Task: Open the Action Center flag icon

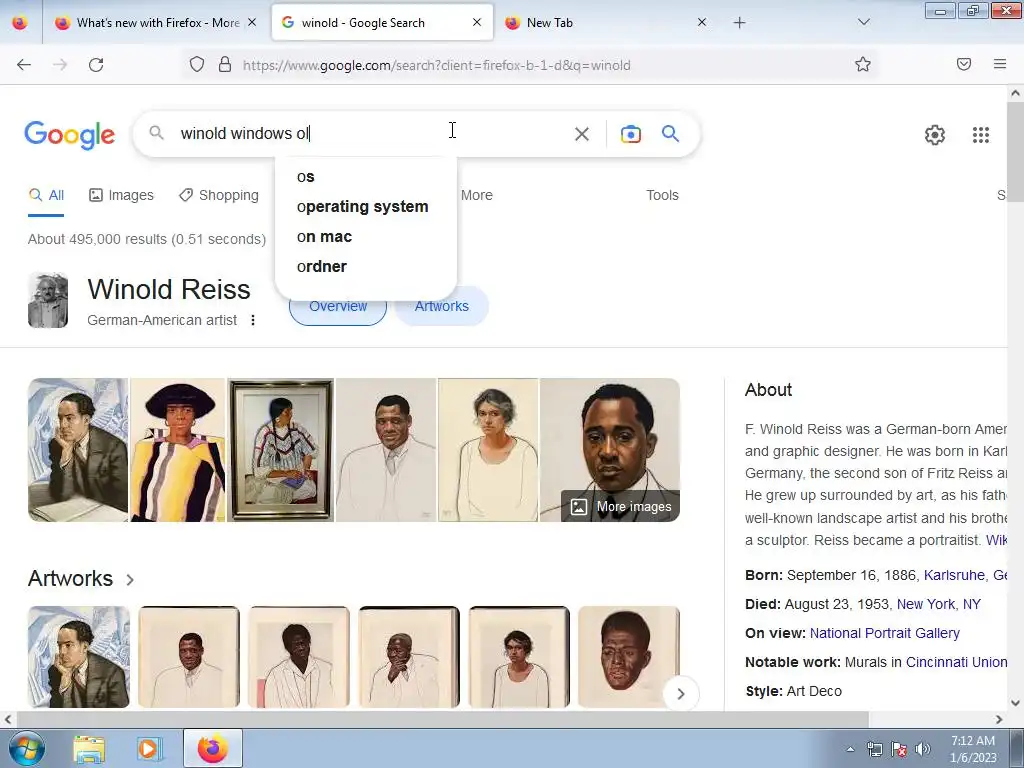Action: point(899,749)
